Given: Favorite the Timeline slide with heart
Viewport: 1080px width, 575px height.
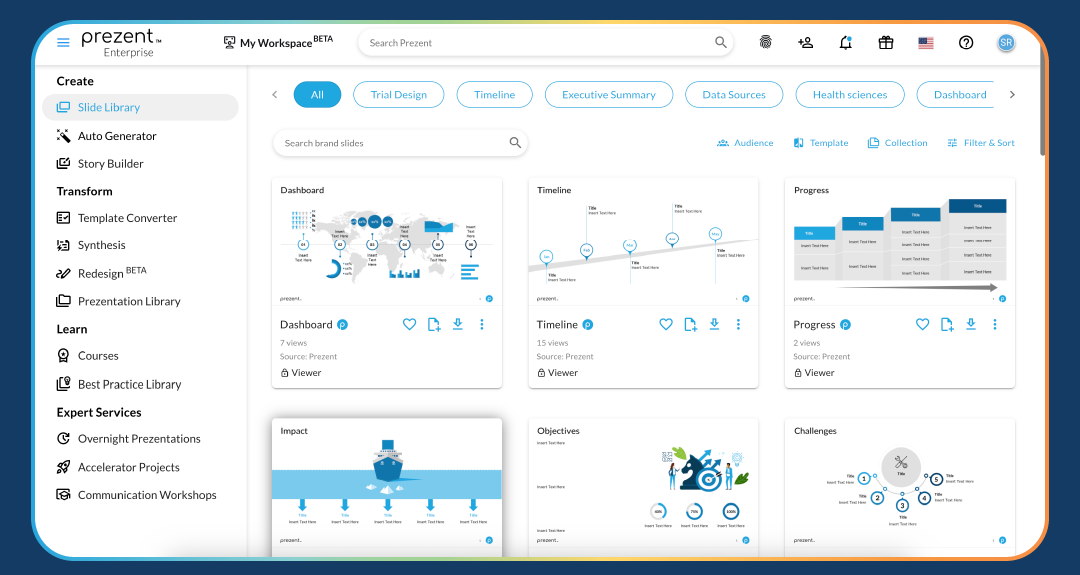Looking at the screenshot, I should [x=665, y=324].
